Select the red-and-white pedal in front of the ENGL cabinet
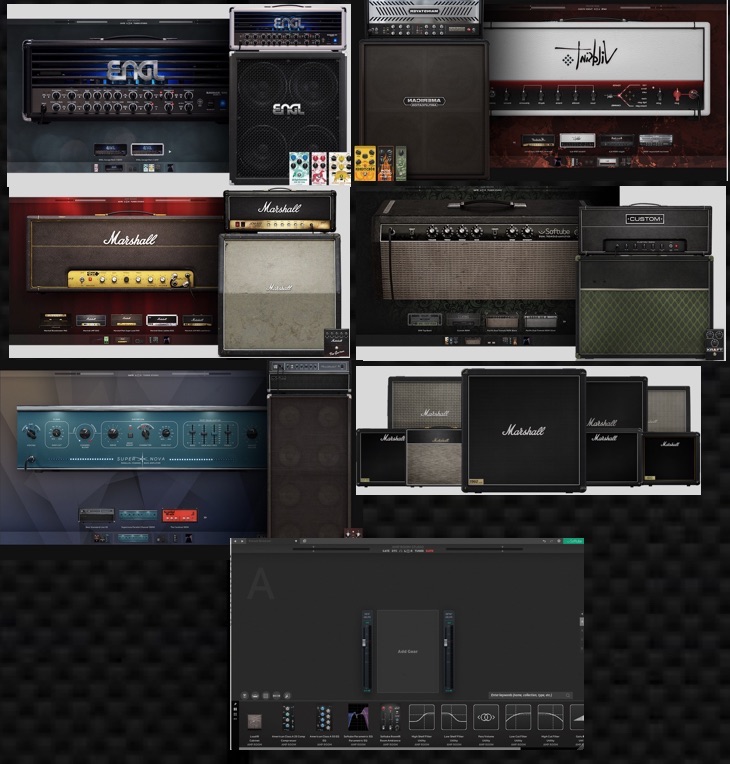 tap(319, 168)
